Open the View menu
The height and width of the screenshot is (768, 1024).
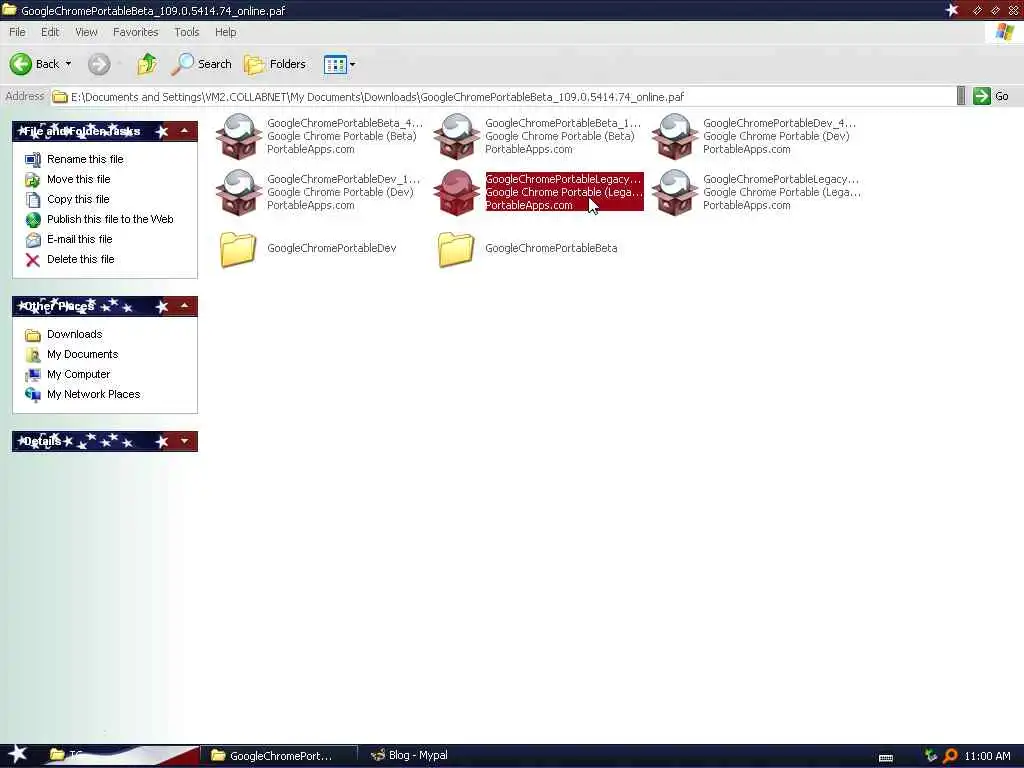[x=86, y=32]
